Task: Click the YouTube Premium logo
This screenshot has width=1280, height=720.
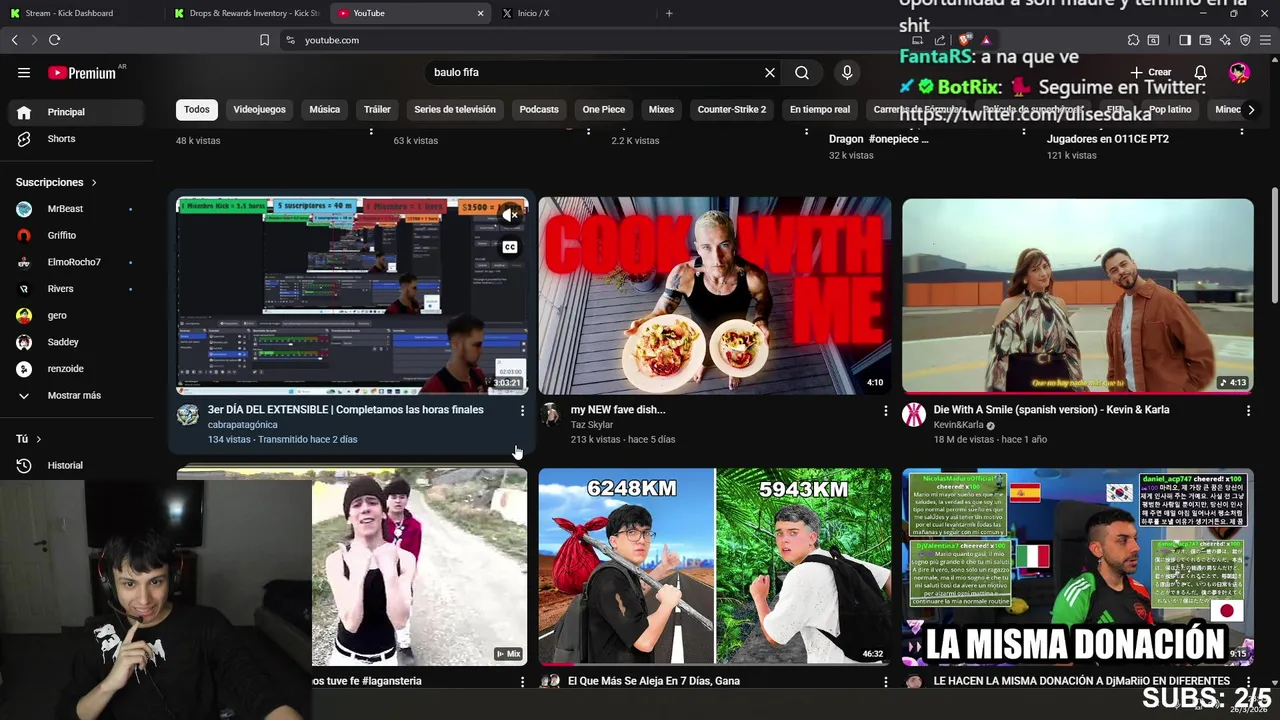Action: [x=82, y=72]
